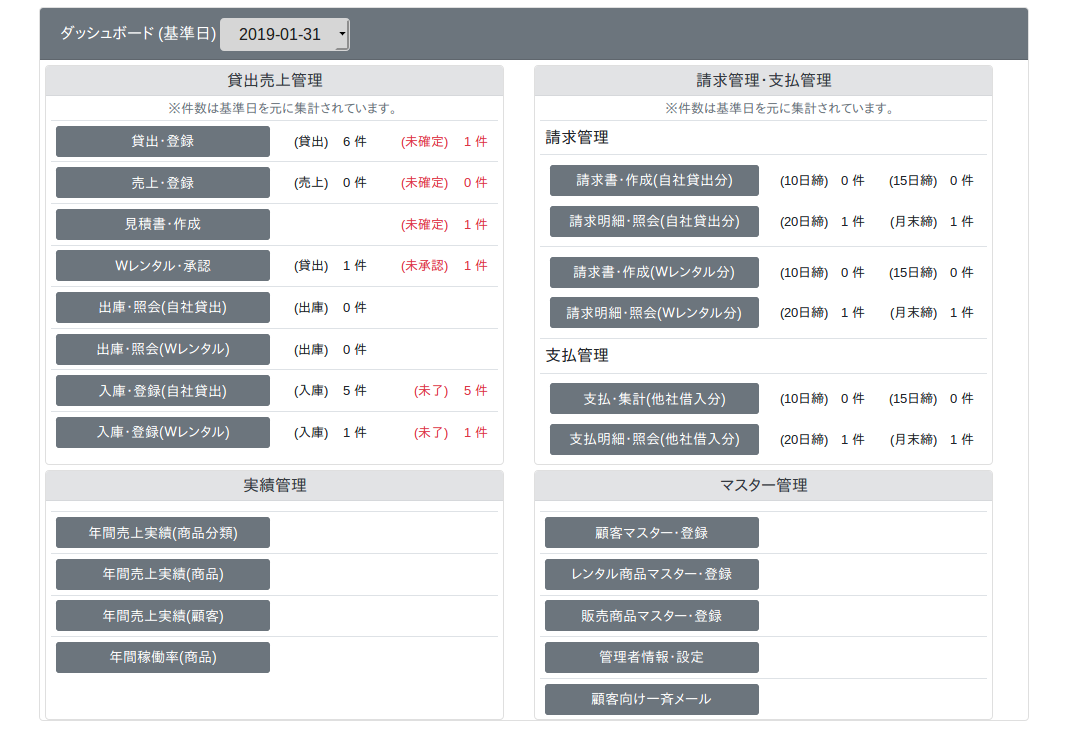Open 年間売上実績(顧客) report
The height and width of the screenshot is (740, 1073).
point(163,616)
